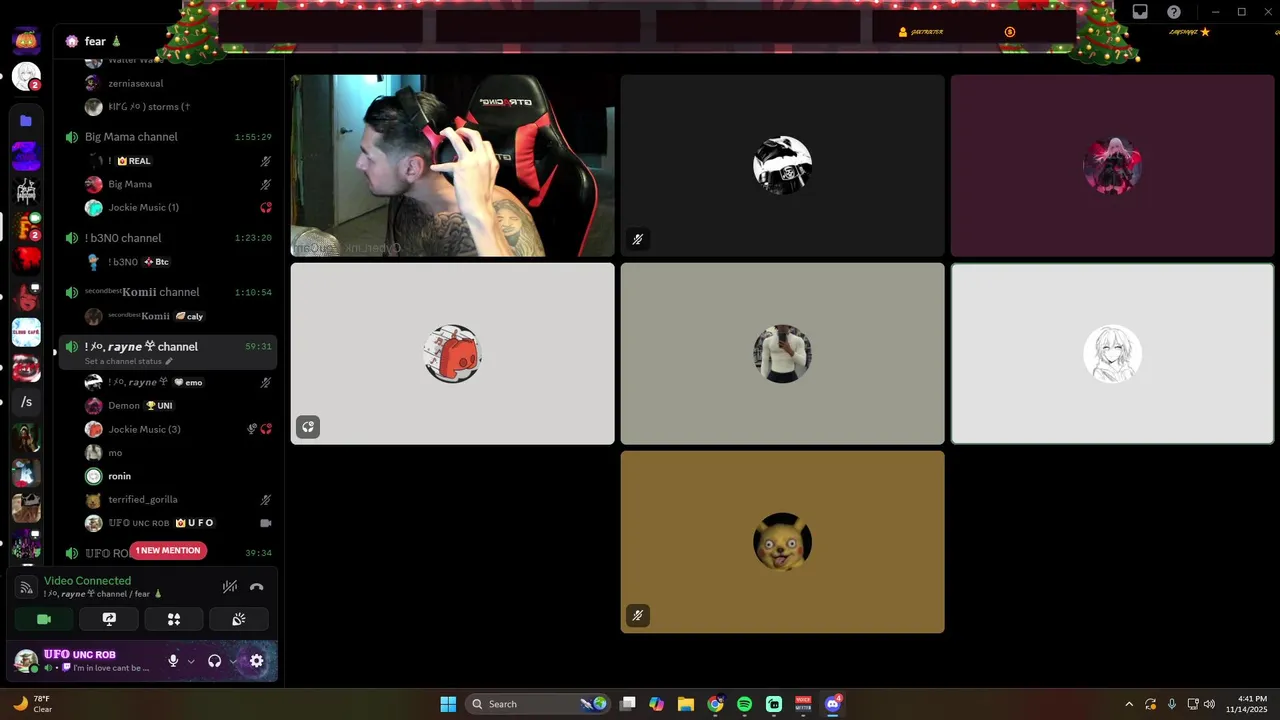Select user with REAL tag
Screen dimensions: 1280x720
click(180, 160)
